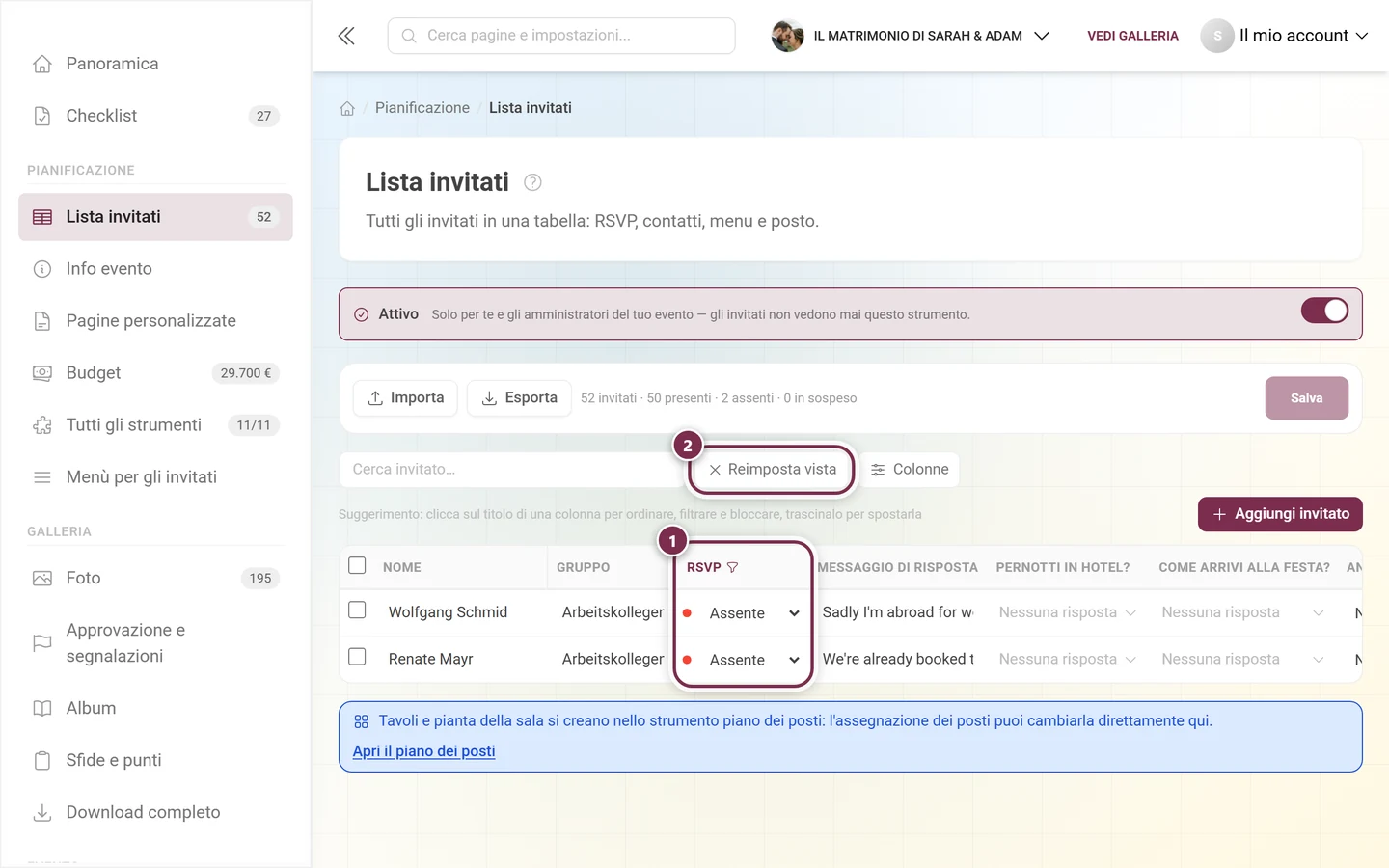
Task: Sort by the NOME column header
Action: coord(402,567)
